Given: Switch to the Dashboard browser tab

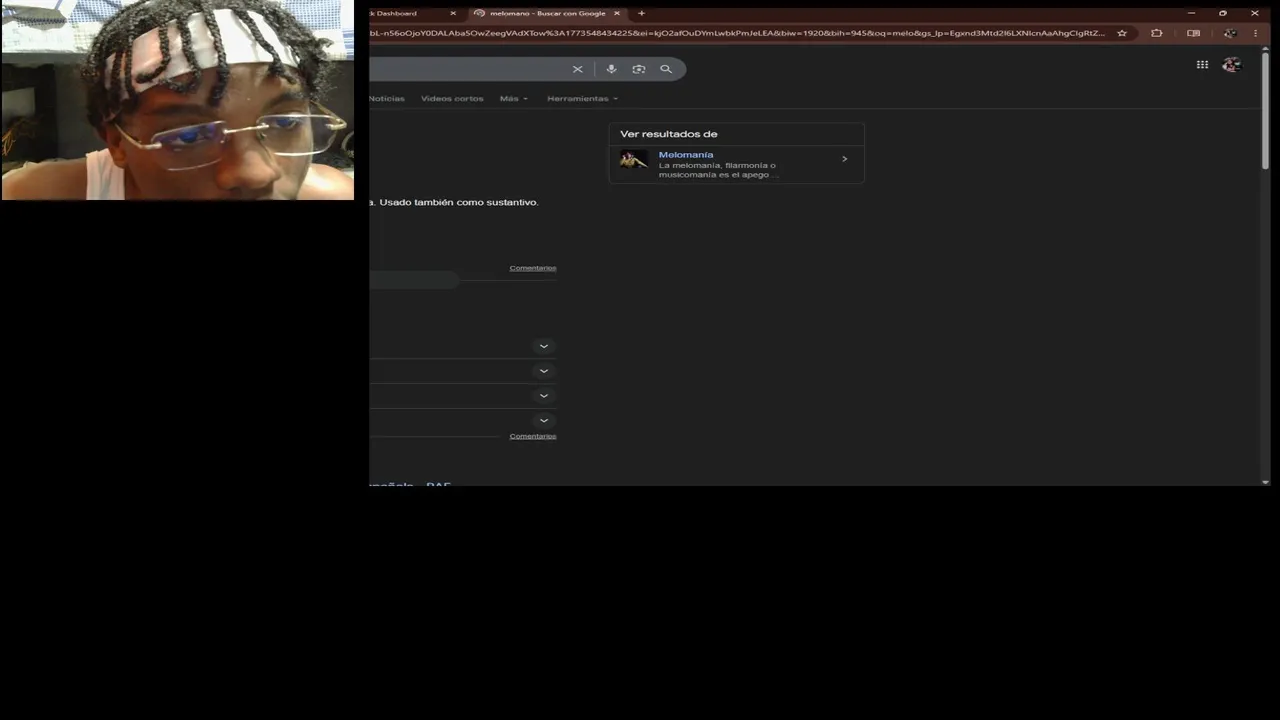Looking at the screenshot, I should (x=408, y=13).
